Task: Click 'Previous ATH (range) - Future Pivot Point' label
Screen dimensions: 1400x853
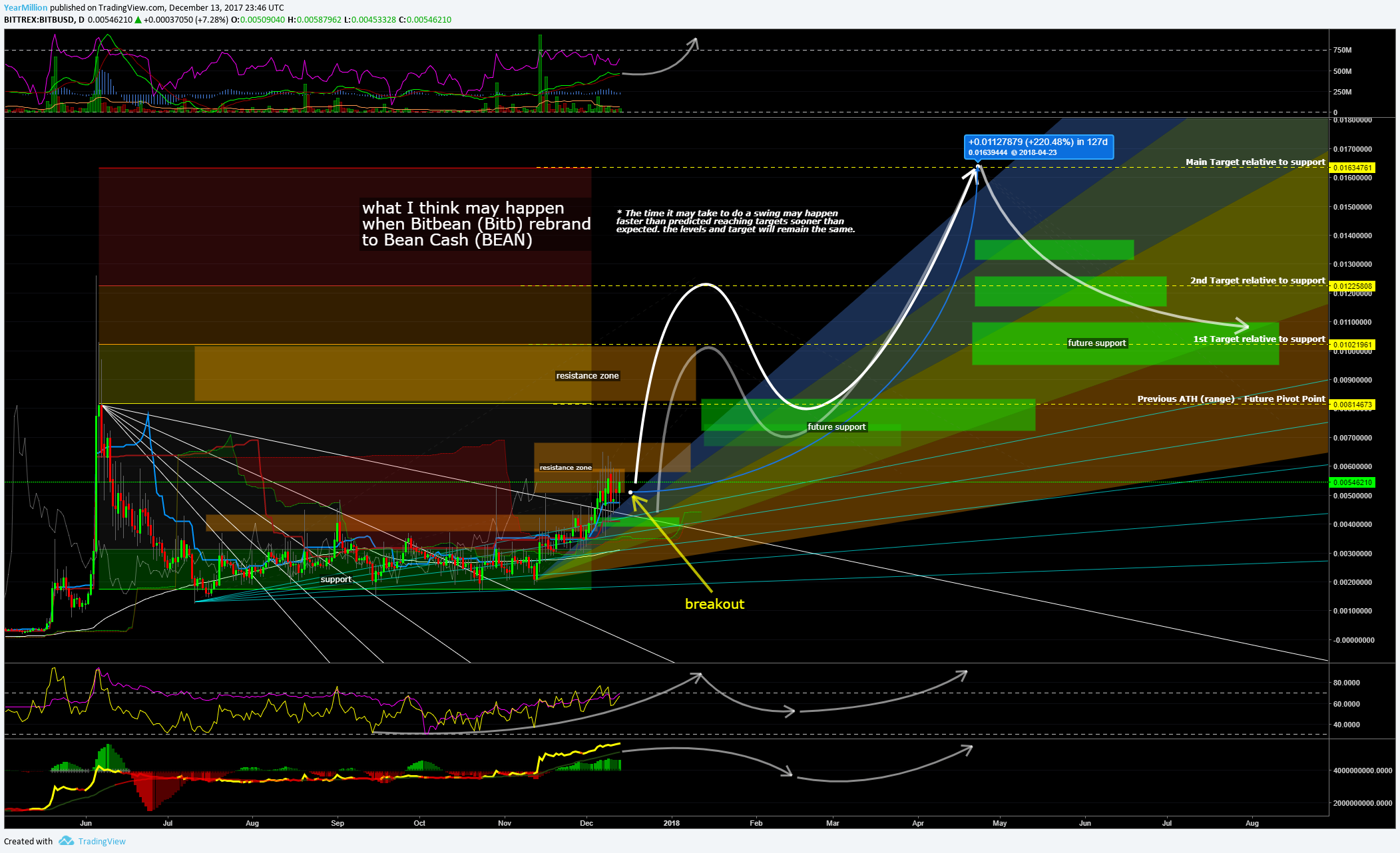Action: tap(1231, 399)
